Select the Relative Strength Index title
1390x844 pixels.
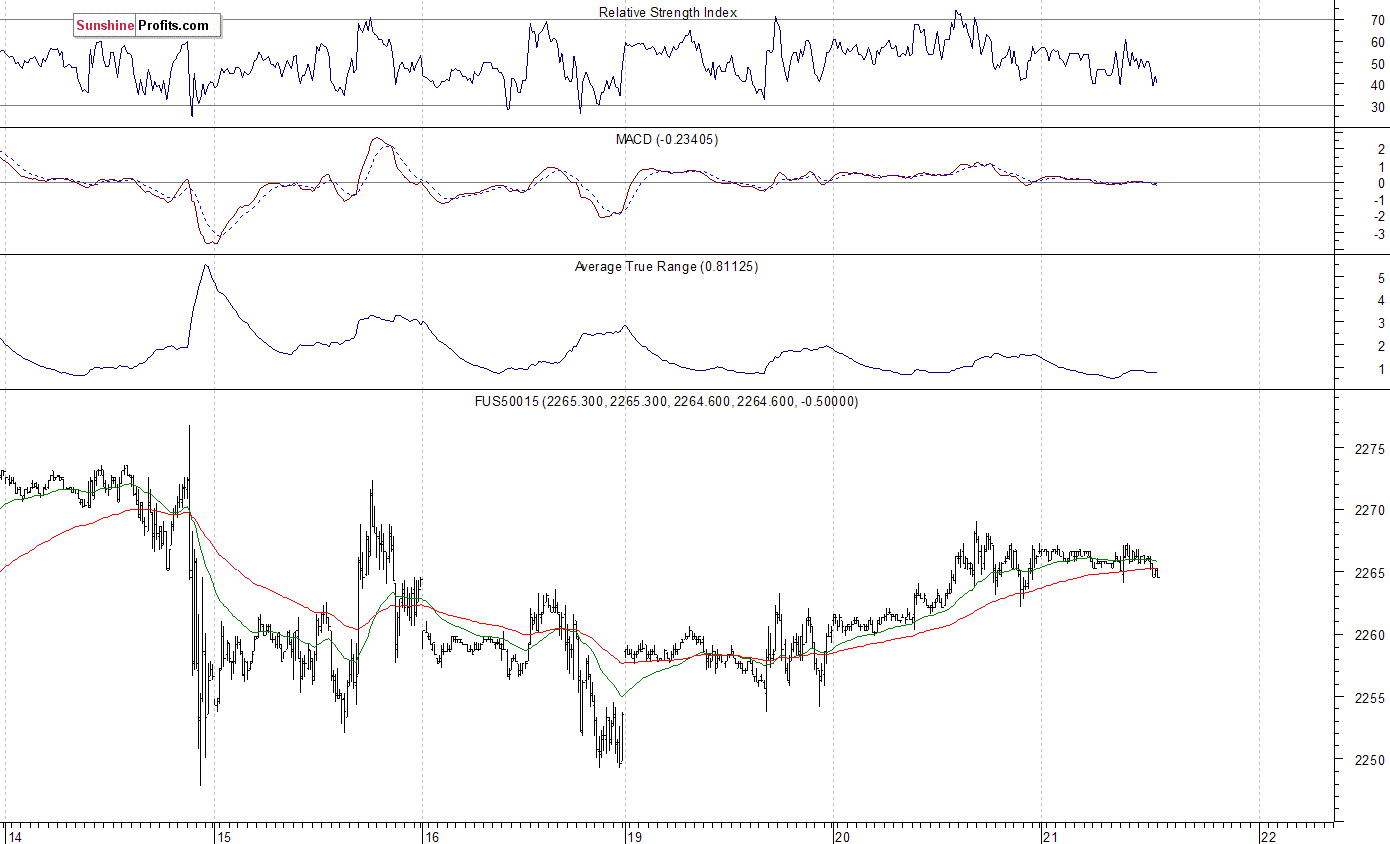668,12
